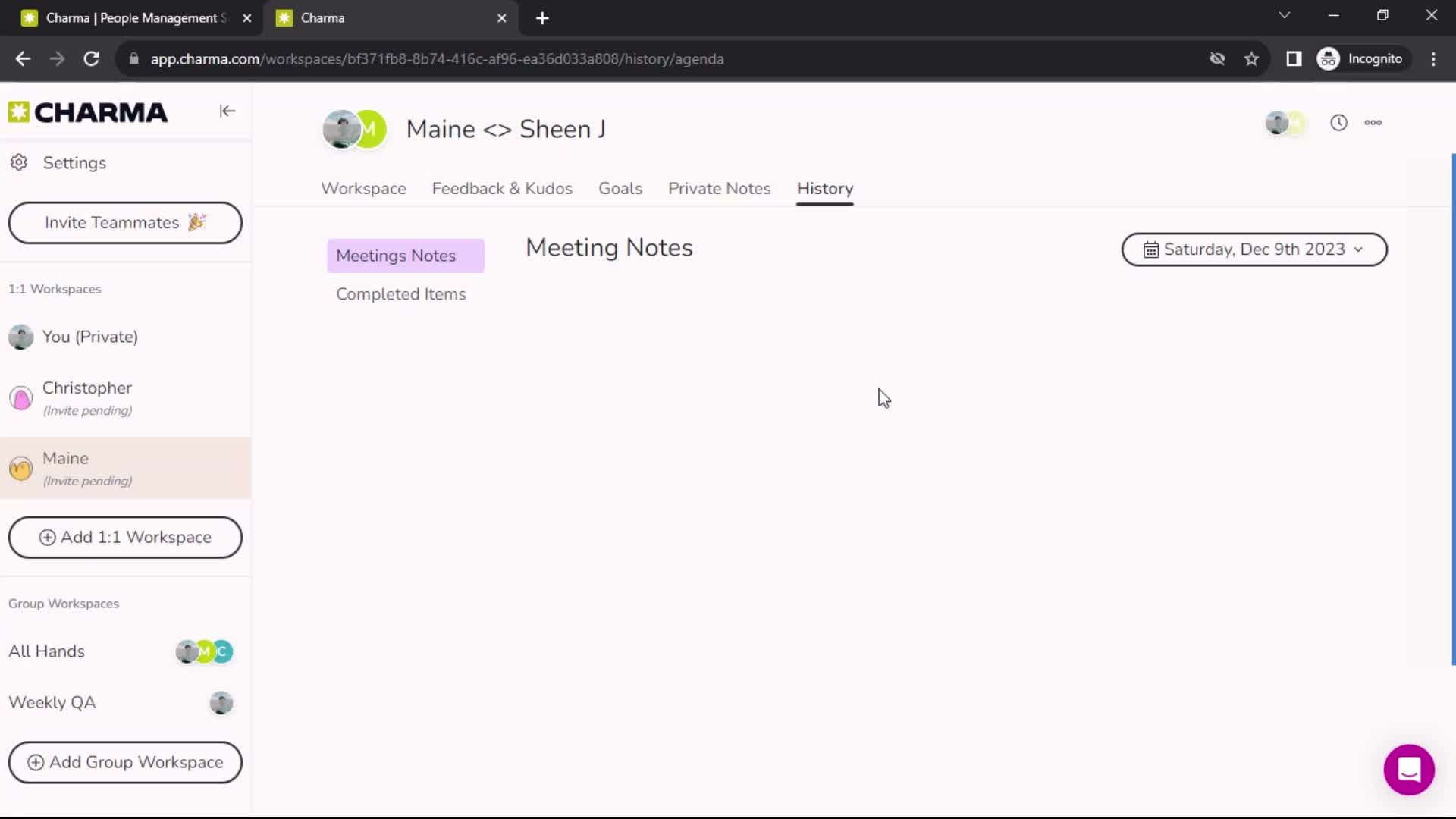This screenshot has height=819, width=1456.
Task: Open the Christopher 1:1 workspace
Action: (x=125, y=398)
